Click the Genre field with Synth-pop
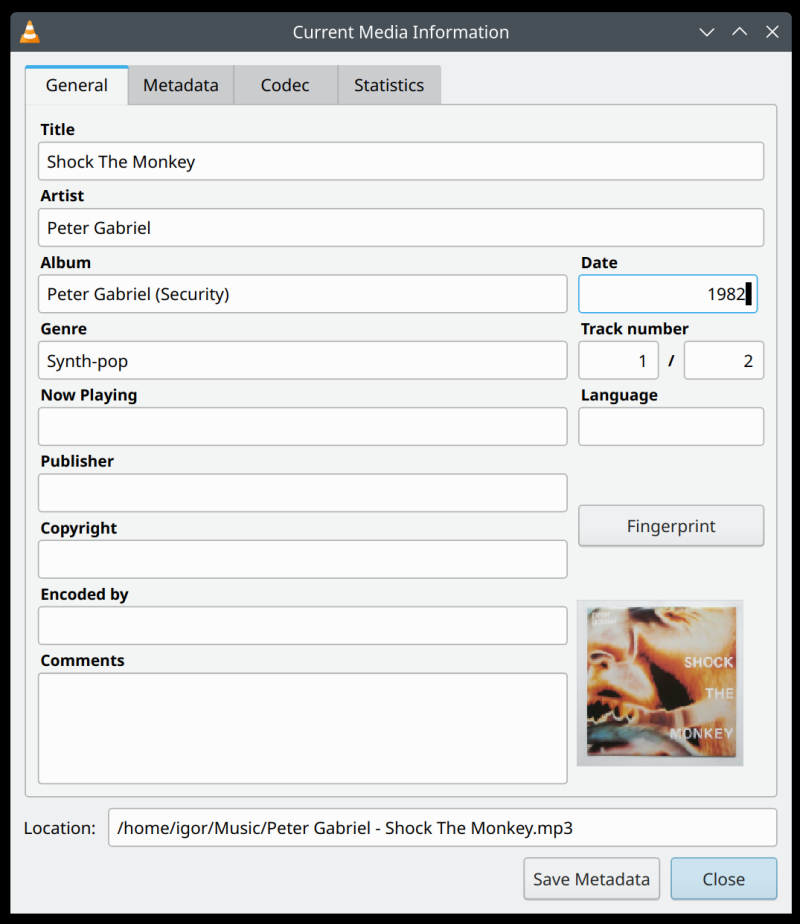The width and height of the screenshot is (800, 924). point(300,360)
